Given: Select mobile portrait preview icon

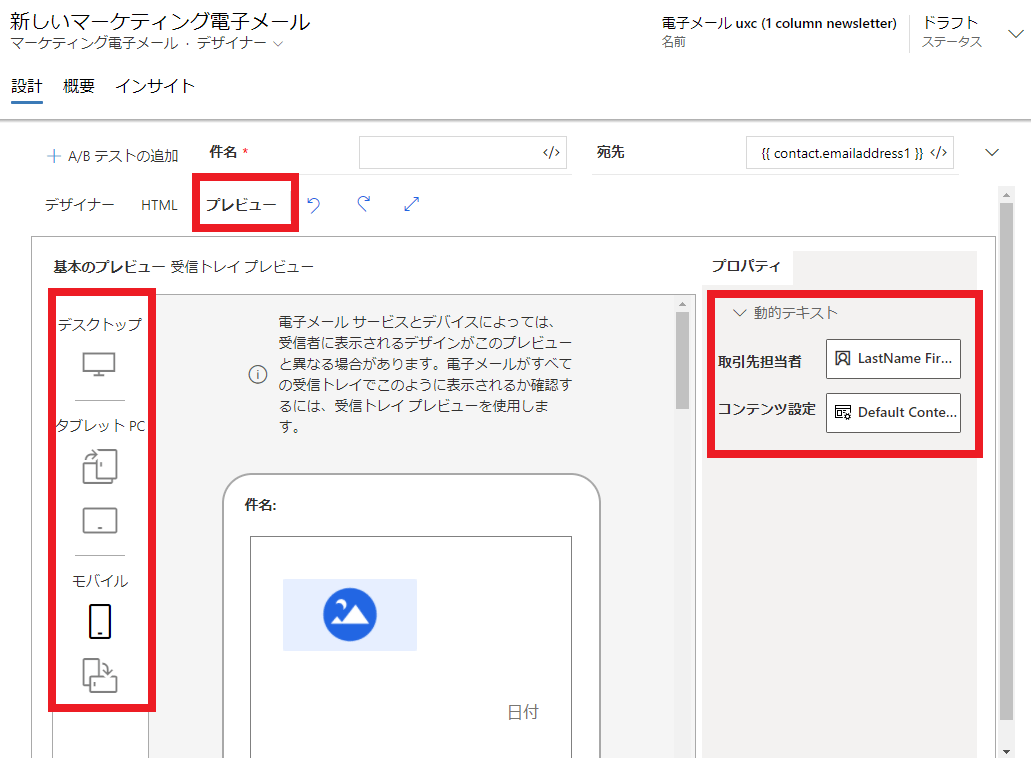Looking at the screenshot, I should tap(99, 621).
